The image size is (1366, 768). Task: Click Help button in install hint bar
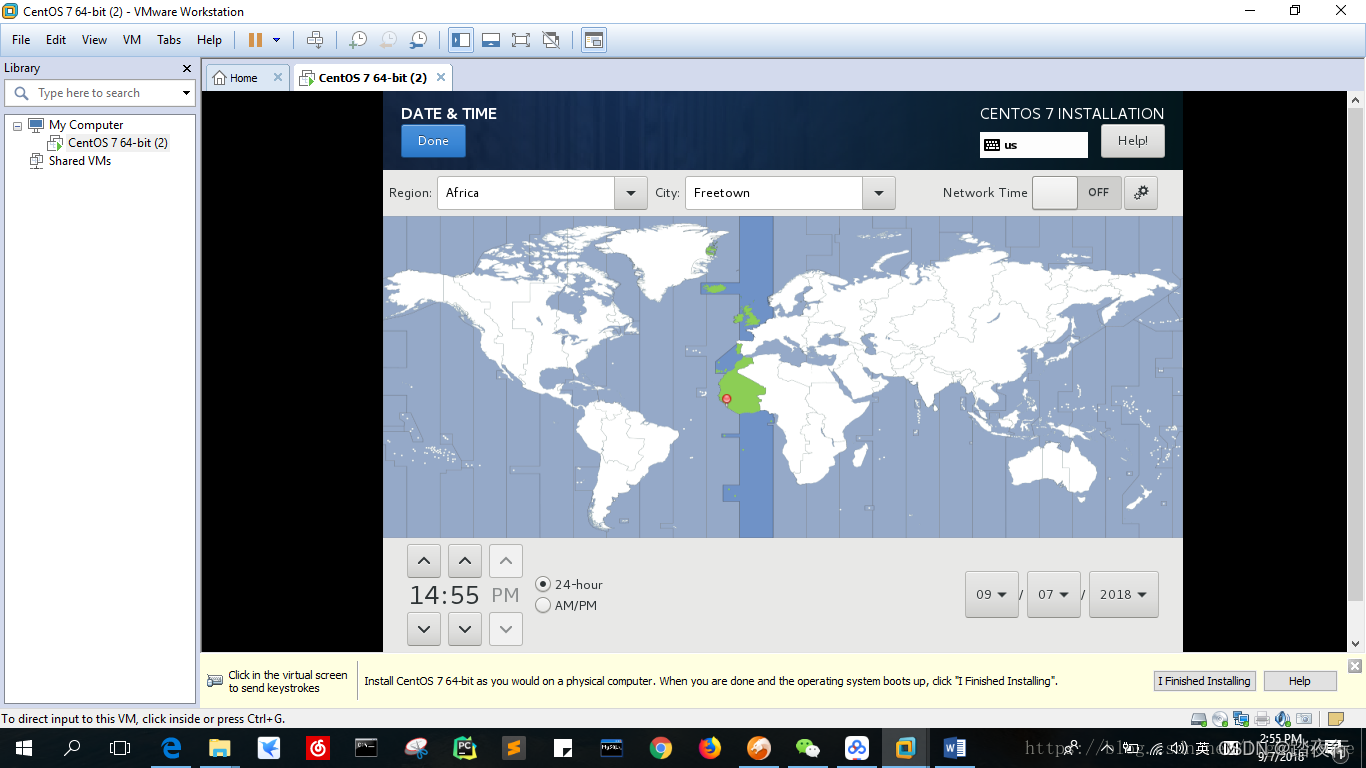click(1300, 681)
